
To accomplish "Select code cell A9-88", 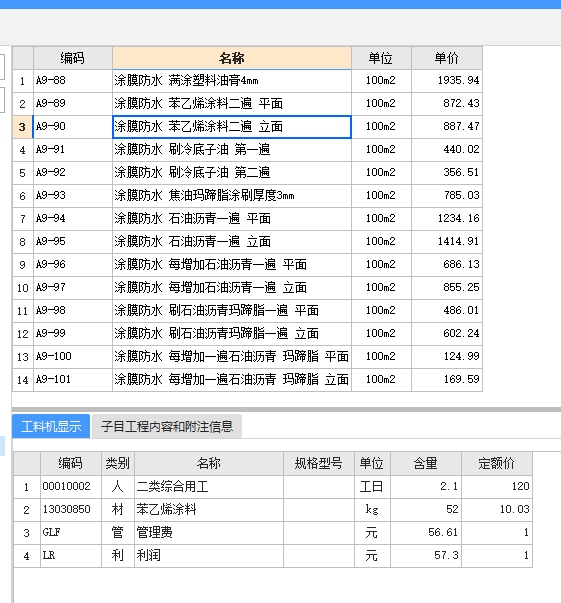I will pos(73,81).
